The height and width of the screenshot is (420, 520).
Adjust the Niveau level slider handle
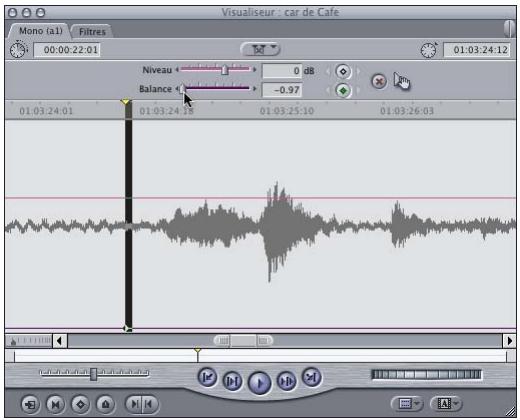(225, 70)
